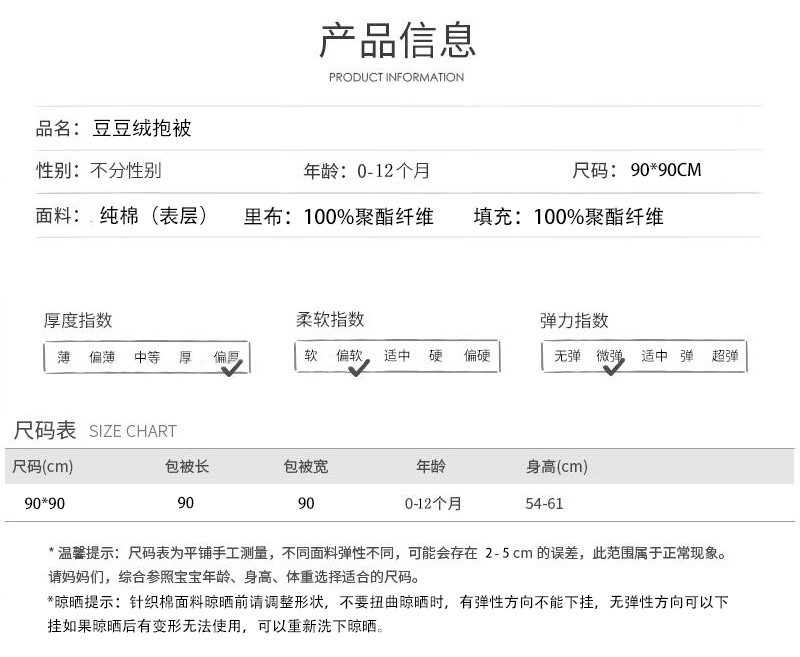The width and height of the screenshot is (800, 657).
Task: Select size value 90*90CM
Action: 666,170
